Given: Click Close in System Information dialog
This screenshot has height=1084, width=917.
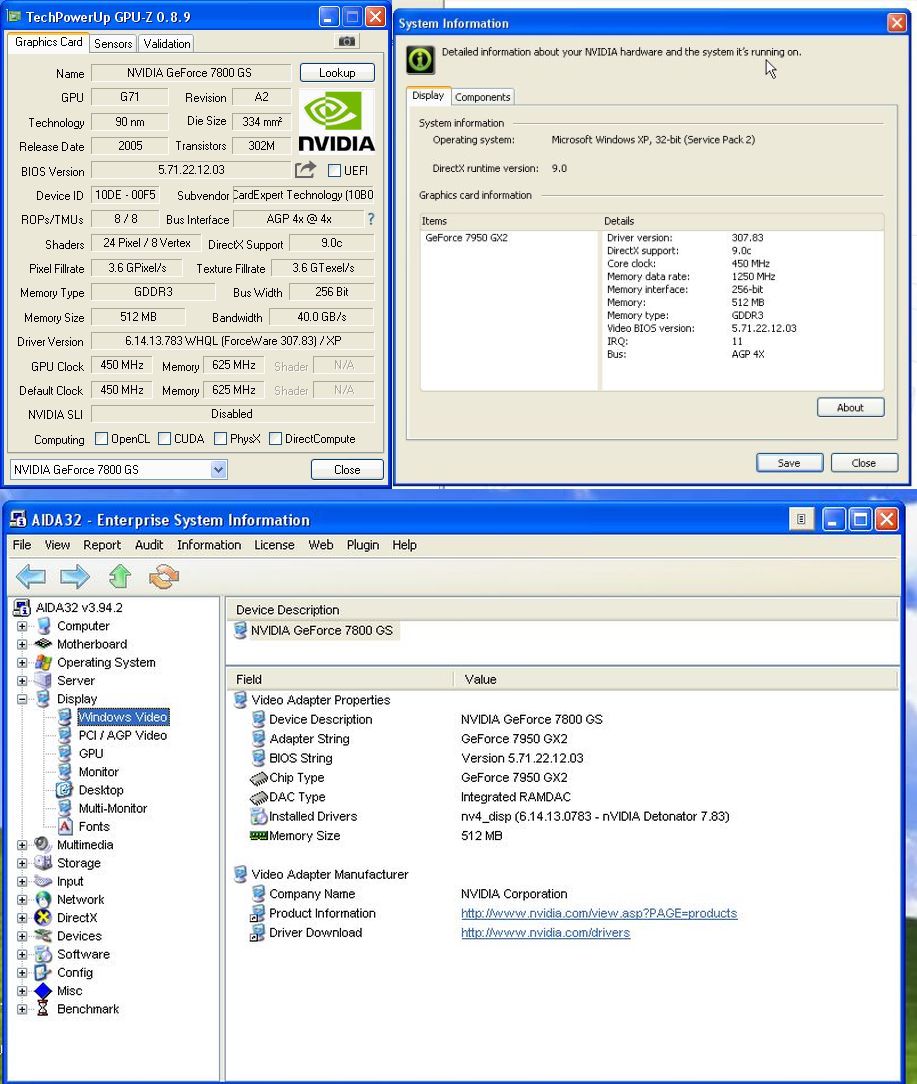Looking at the screenshot, I should [x=864, y=463].
